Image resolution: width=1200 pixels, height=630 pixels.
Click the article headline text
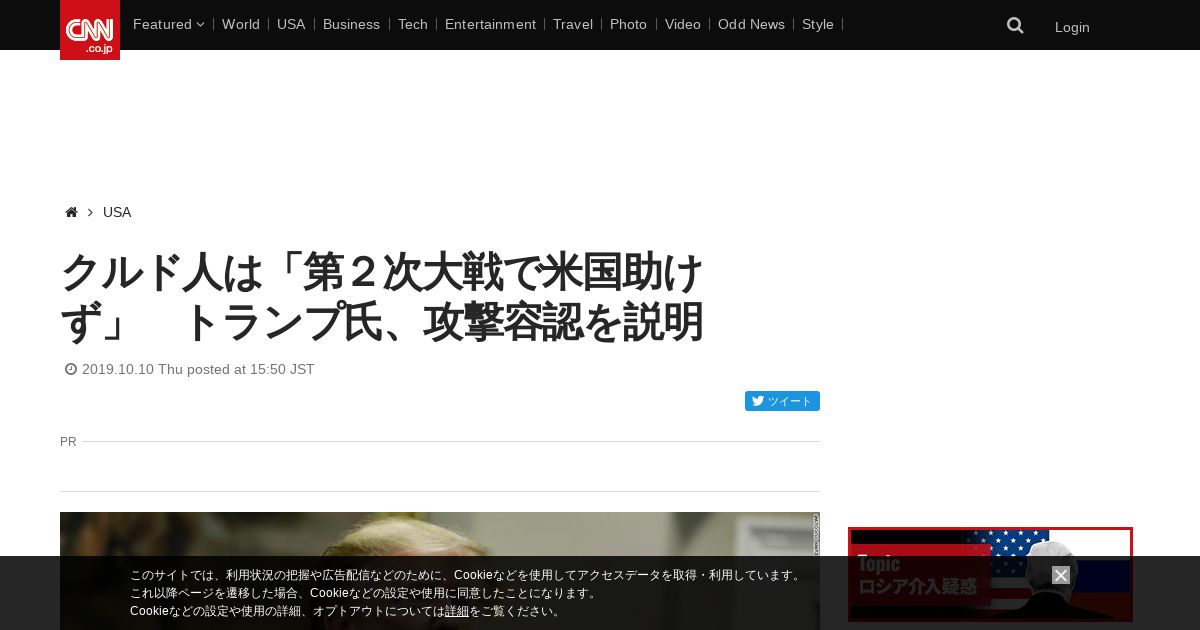pyautogui.click(x=383, y=297)
